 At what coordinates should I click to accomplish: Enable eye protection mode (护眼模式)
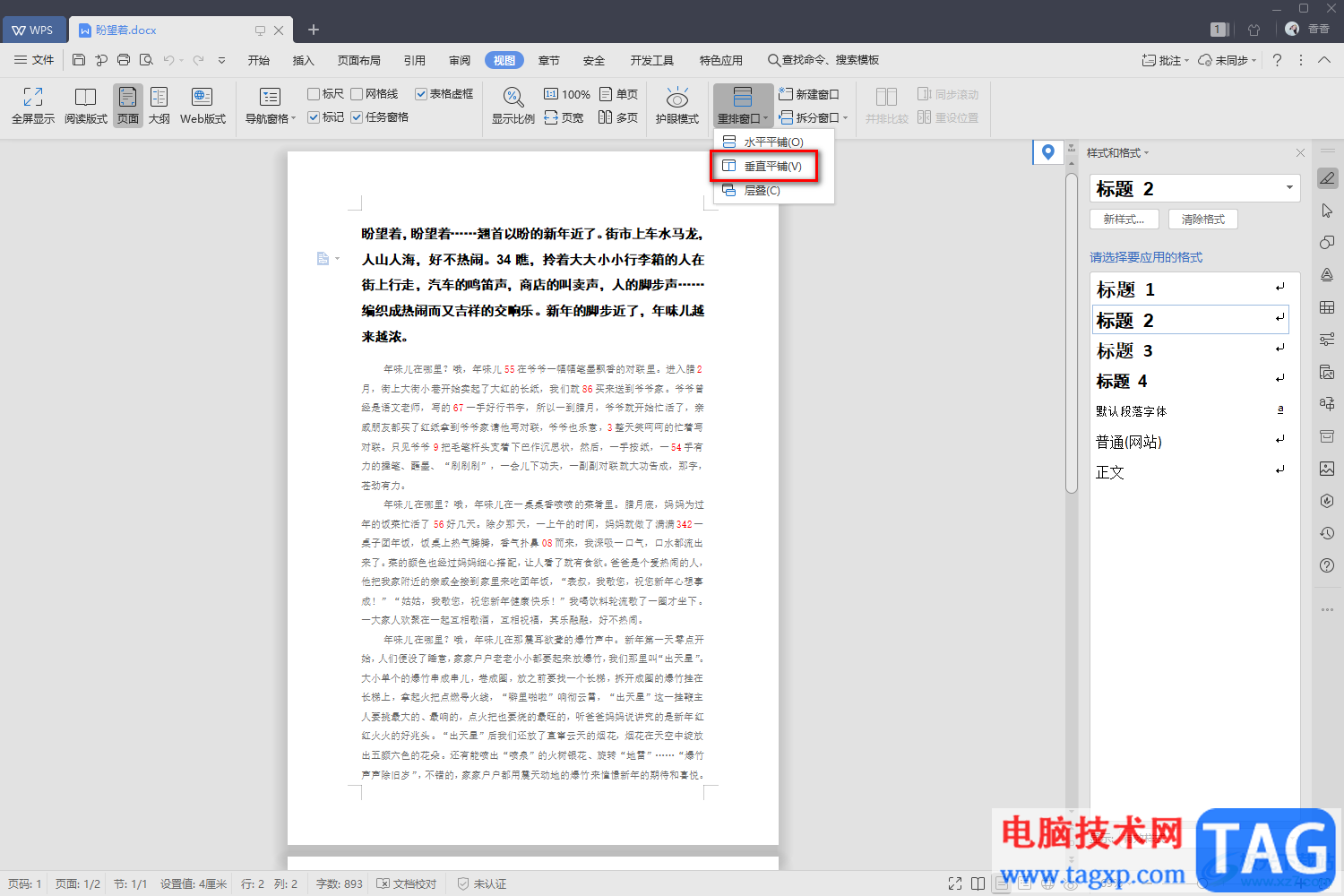pos(677,106)
